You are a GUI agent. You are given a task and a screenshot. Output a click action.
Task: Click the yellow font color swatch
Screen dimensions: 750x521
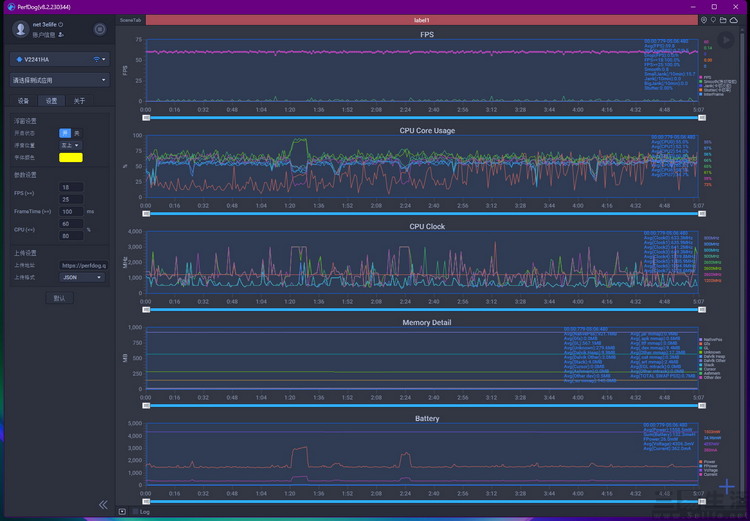71,157
